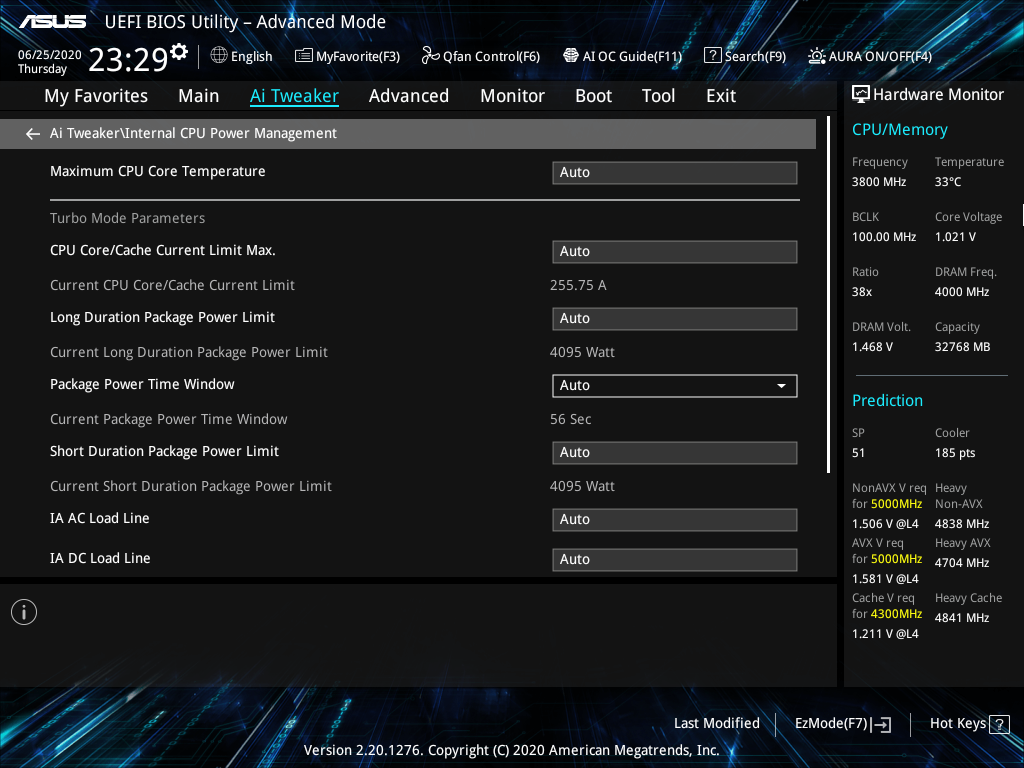Edit IA DC Load Line field
The width and height of the screenshot is (1024, 768).
coord(675,560)
